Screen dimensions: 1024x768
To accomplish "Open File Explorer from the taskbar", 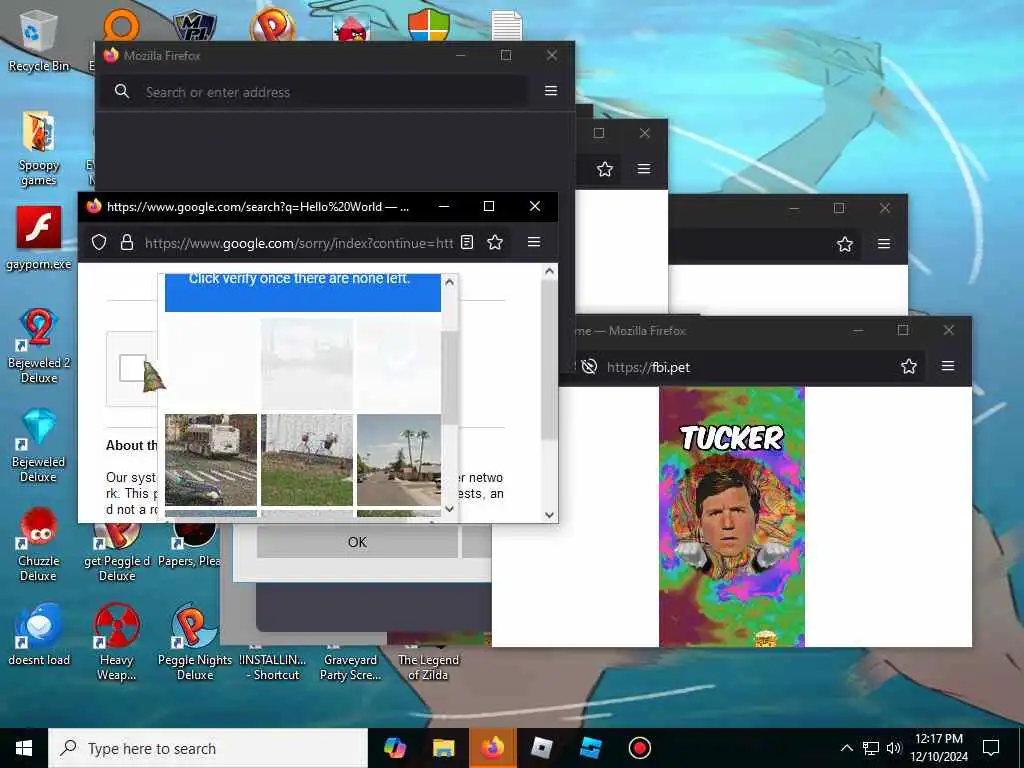I will point(444,748).
